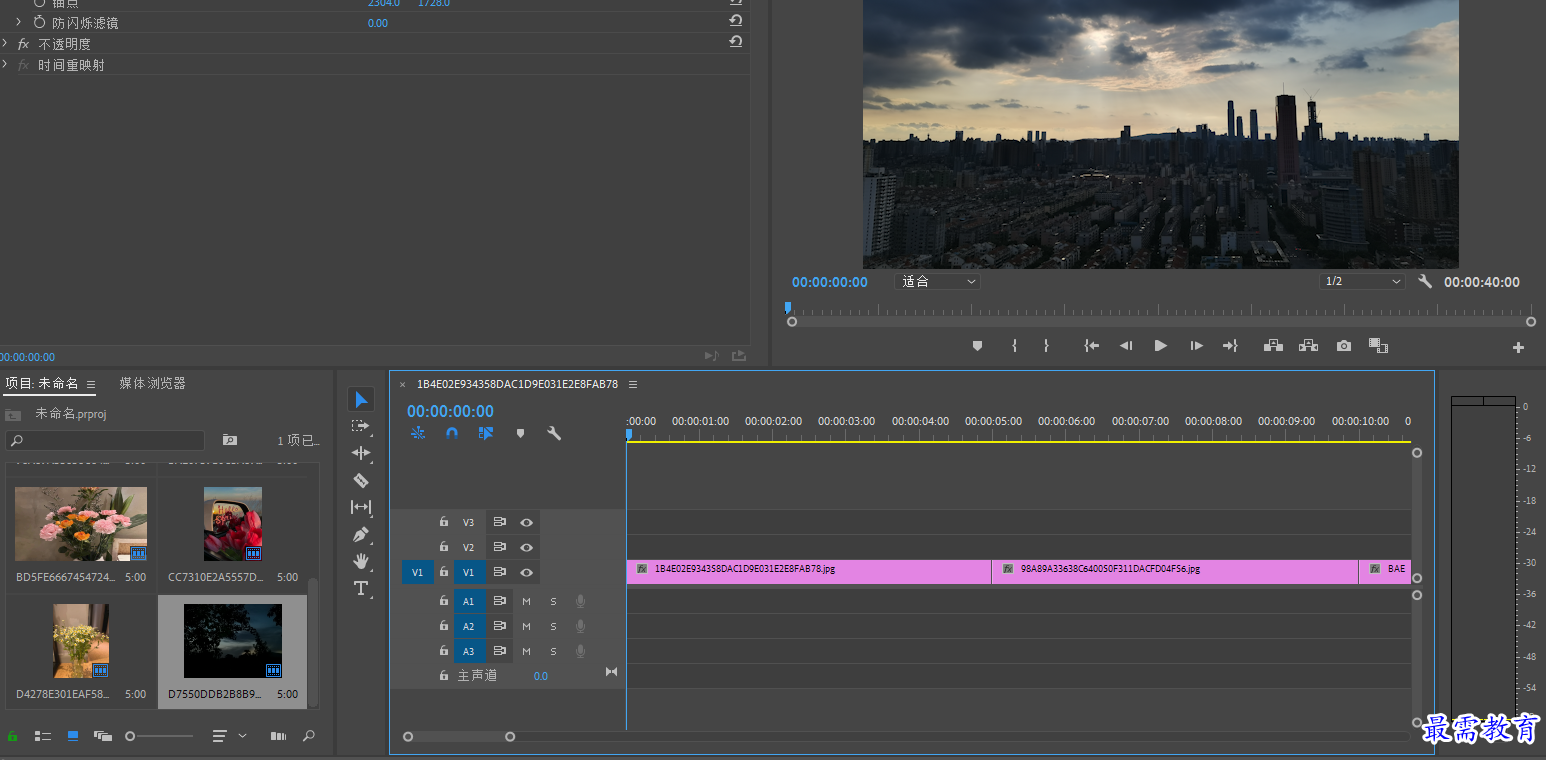The width and height of the screenshot is (1546, 760).
Task: Click the Extract button
Action: 1308,346
